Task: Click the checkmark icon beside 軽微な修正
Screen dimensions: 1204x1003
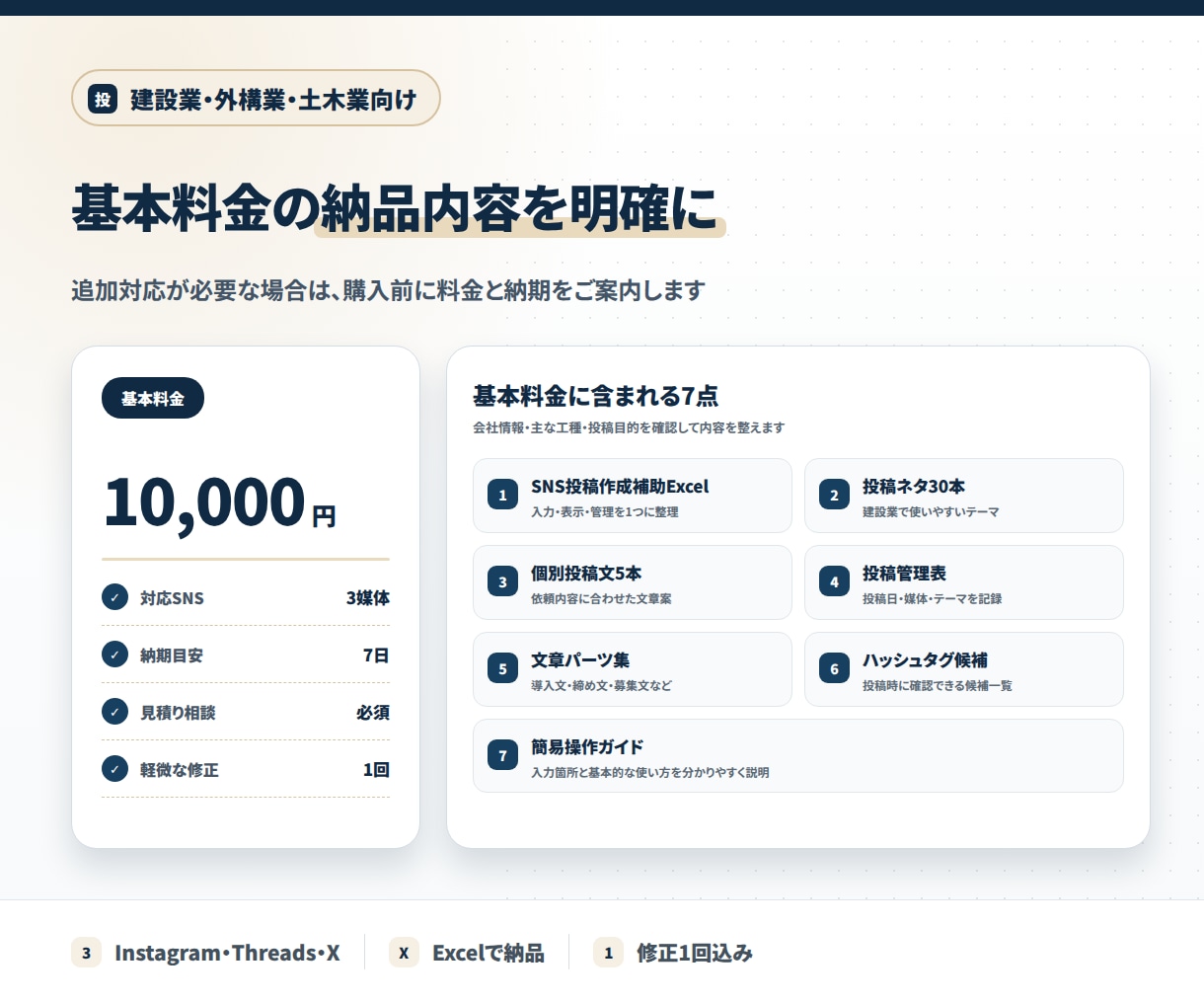Action: coord(114,769)
